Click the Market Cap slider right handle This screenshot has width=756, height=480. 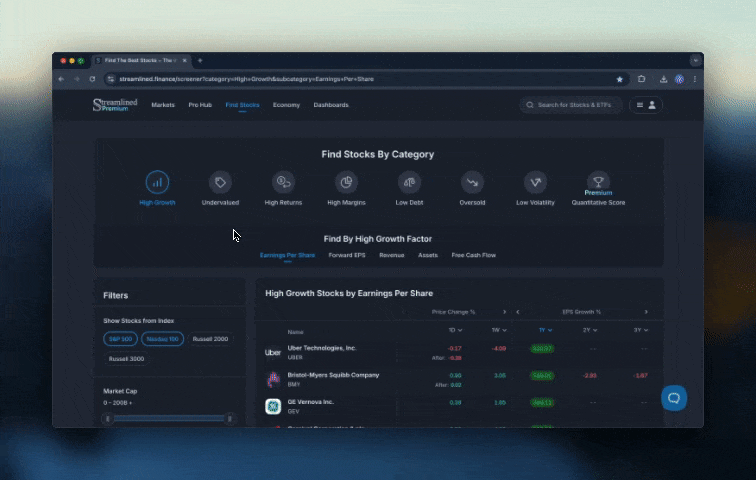tap(230, 419)
